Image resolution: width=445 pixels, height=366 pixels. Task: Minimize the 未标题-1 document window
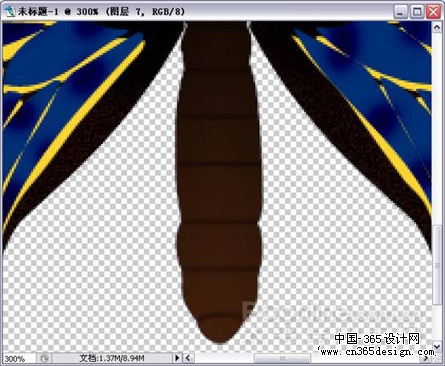(x=400, y=12)
